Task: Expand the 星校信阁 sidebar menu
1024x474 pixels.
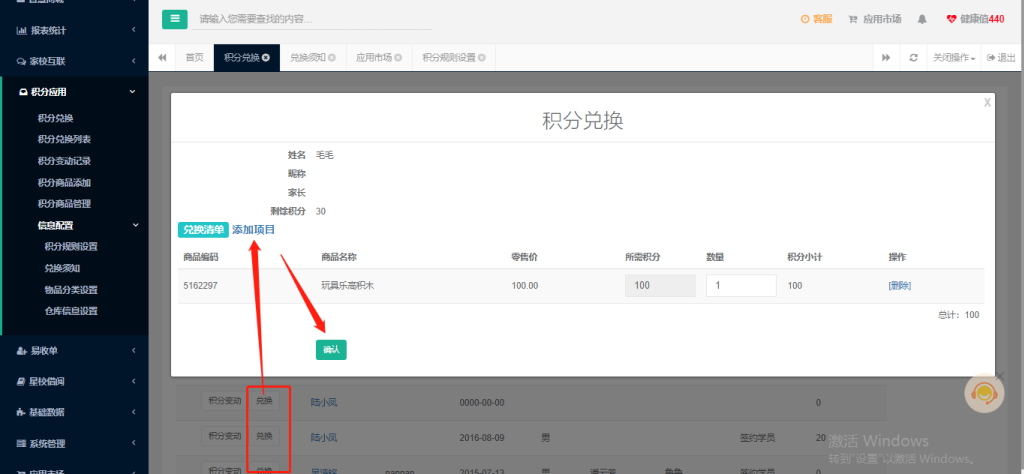Action: point(74,381)
